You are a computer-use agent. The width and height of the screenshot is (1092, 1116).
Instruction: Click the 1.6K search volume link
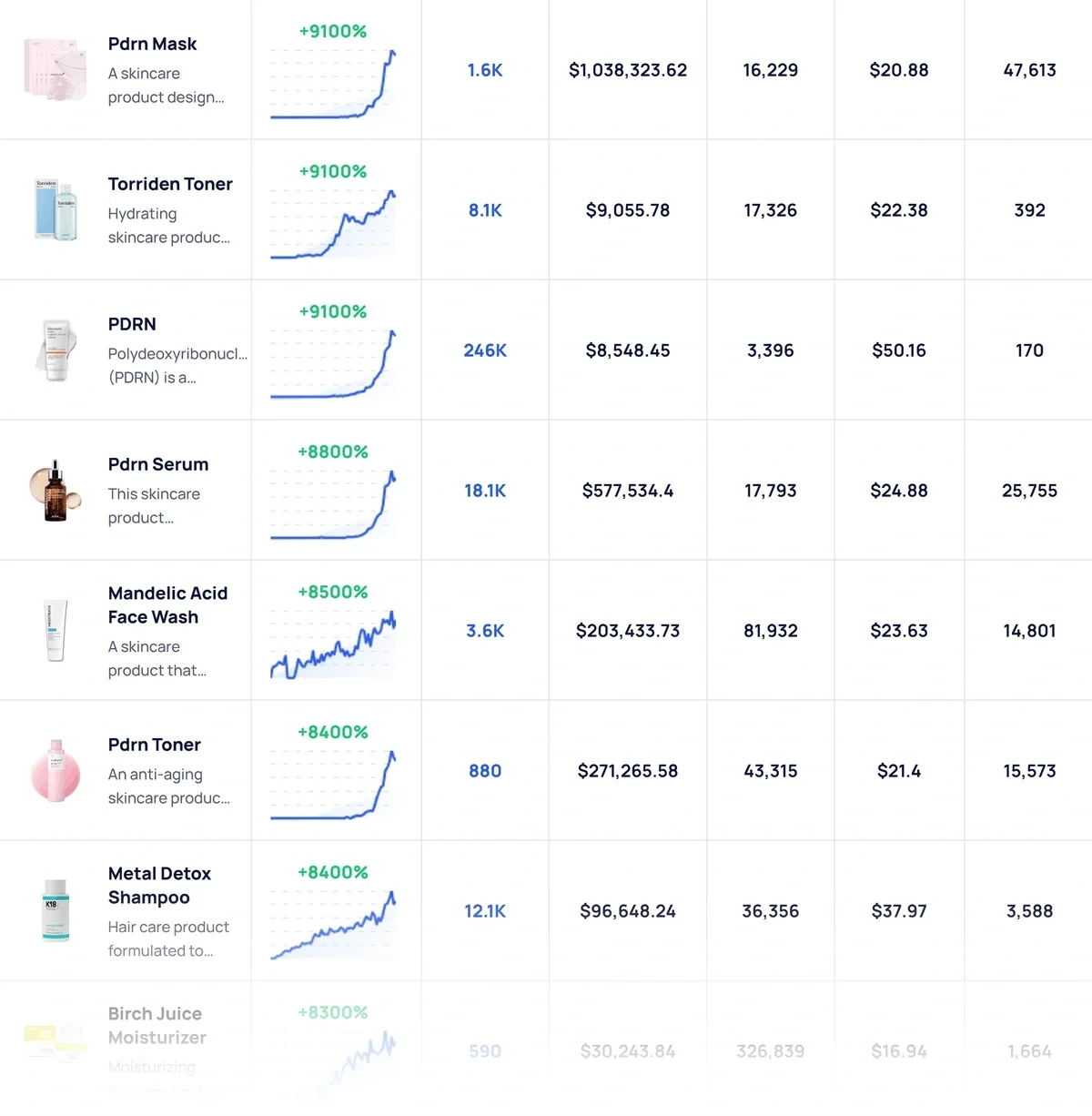coord(484,69)
